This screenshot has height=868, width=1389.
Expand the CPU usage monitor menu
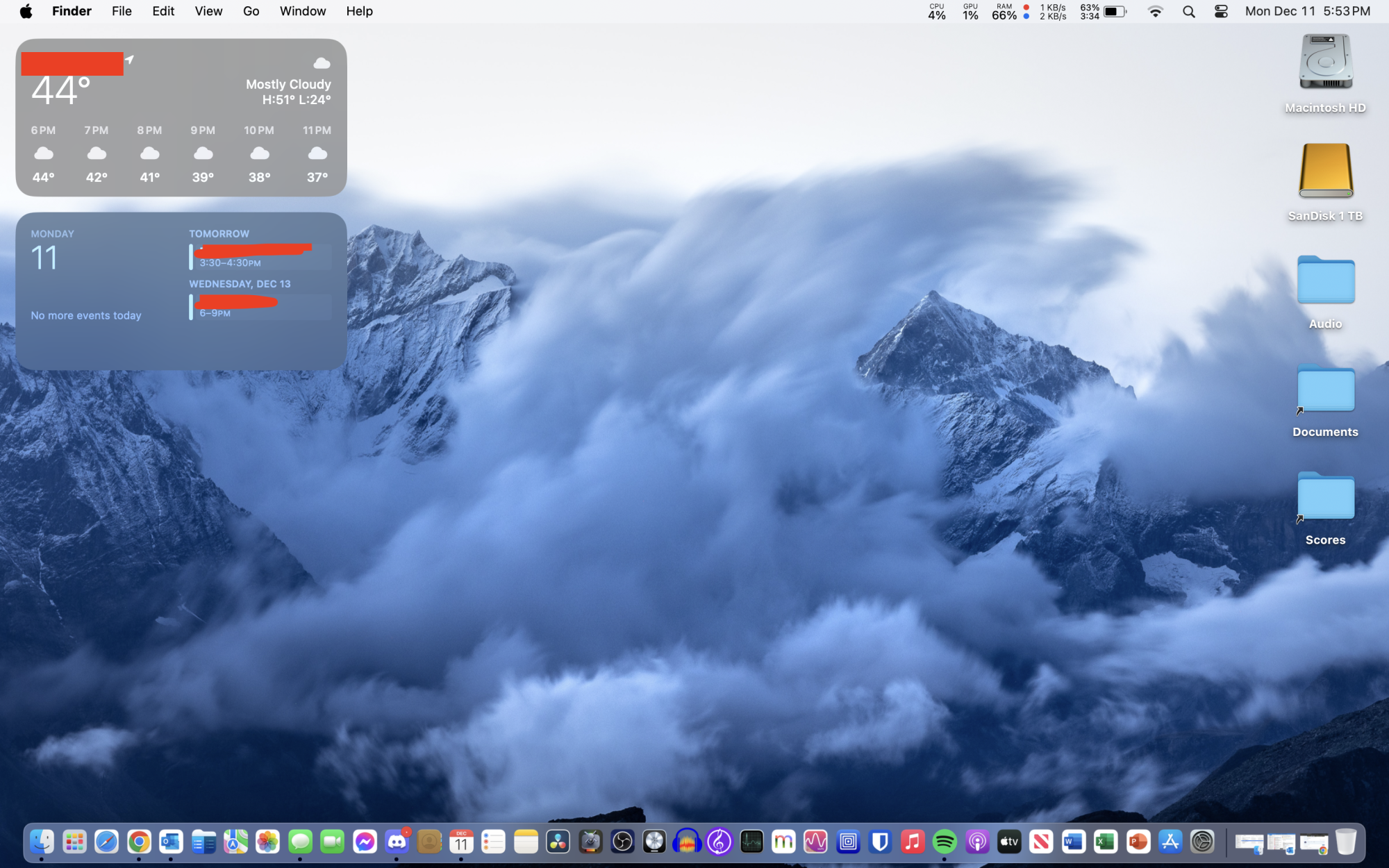937,12
